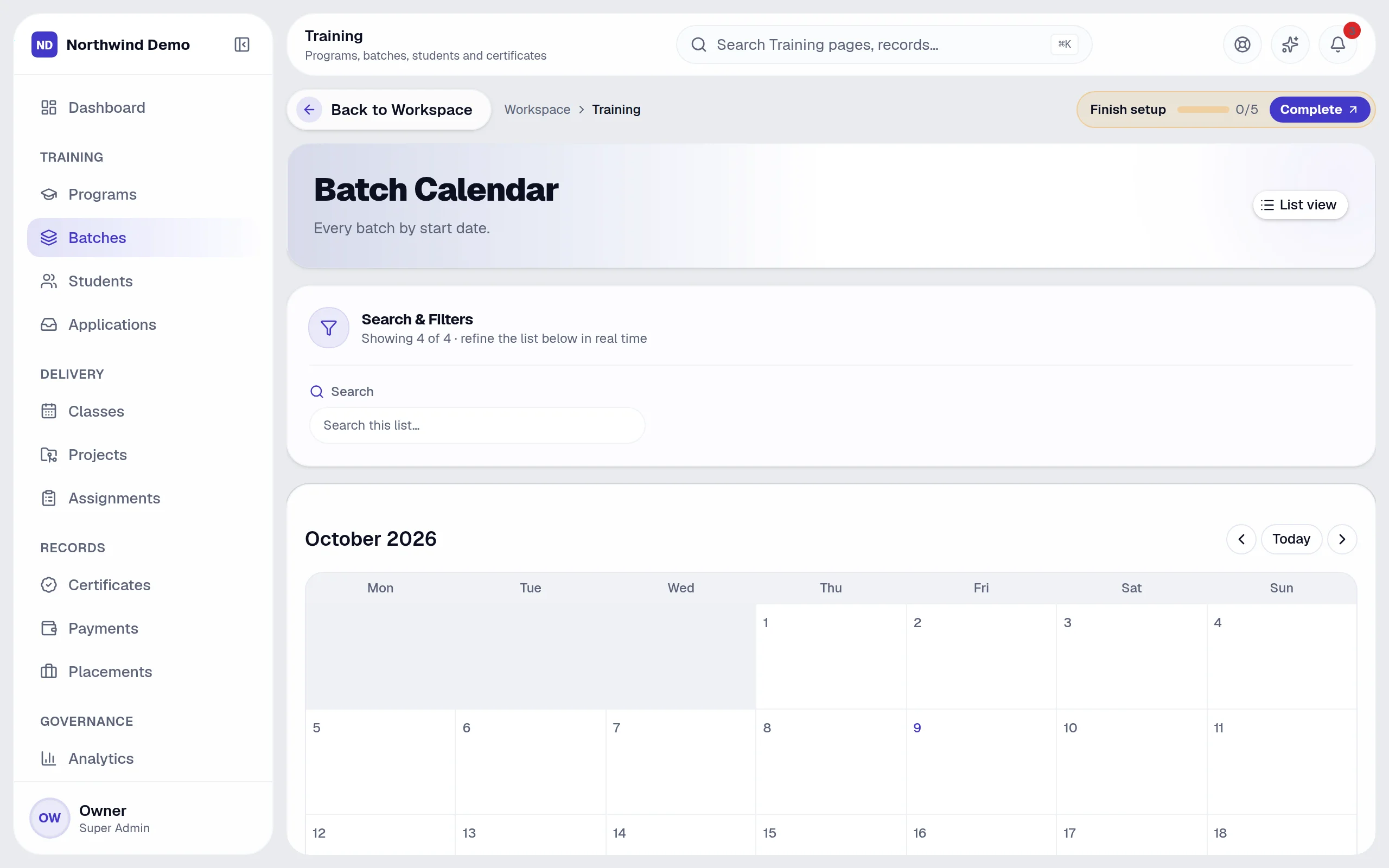The image size is (1389, 868).
Task: Select October 11 calendar cell
Action: click(x=1281, y=761)
